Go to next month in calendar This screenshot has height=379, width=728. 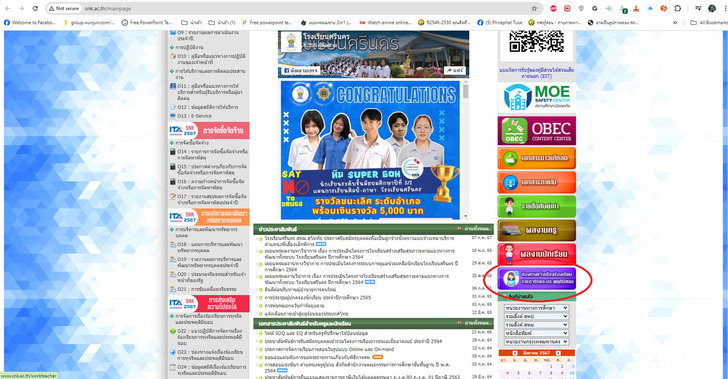[x=558, y=353]
